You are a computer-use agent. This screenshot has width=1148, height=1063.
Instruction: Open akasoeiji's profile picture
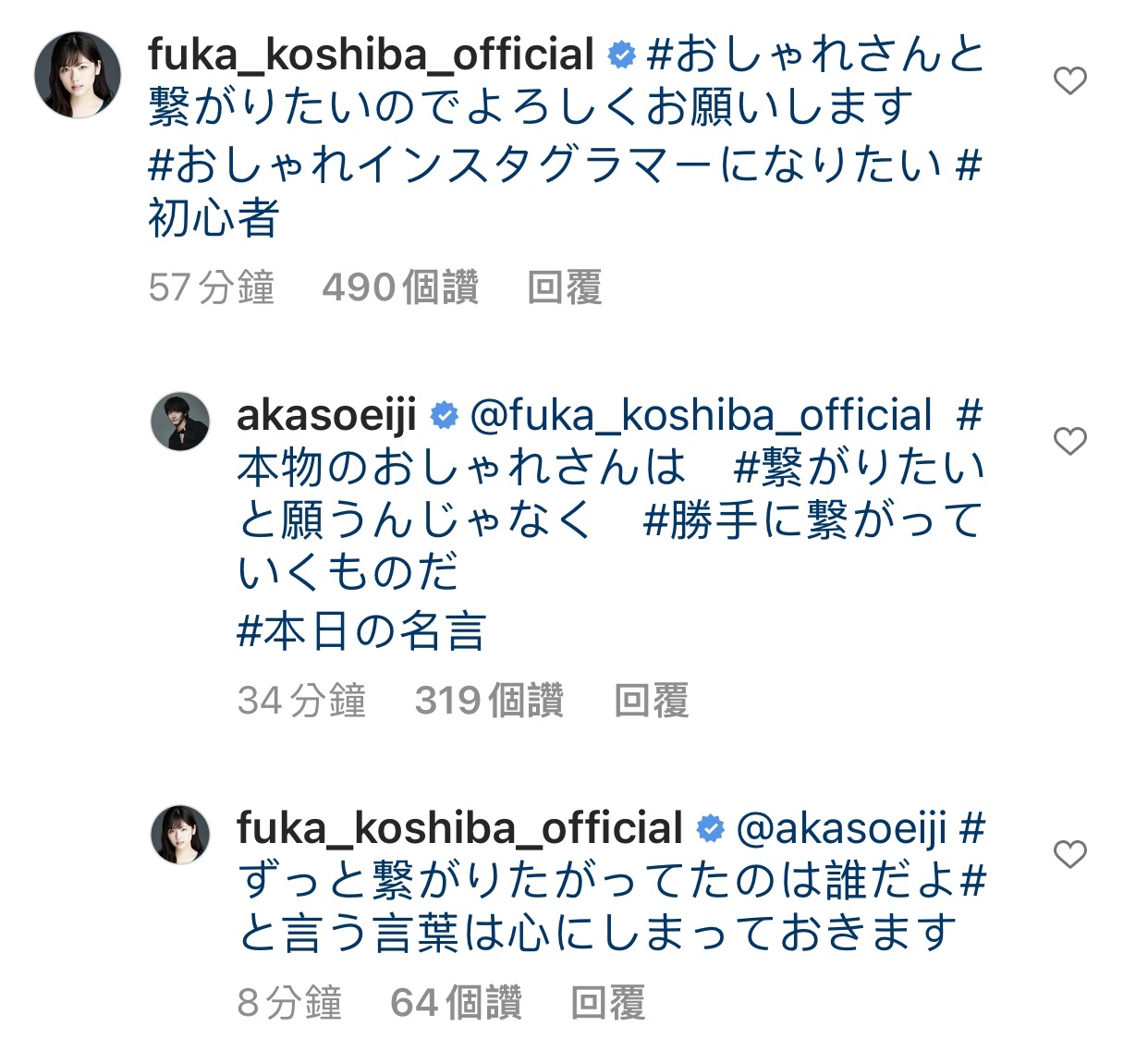pyautogui.click(x=180, y=421)
